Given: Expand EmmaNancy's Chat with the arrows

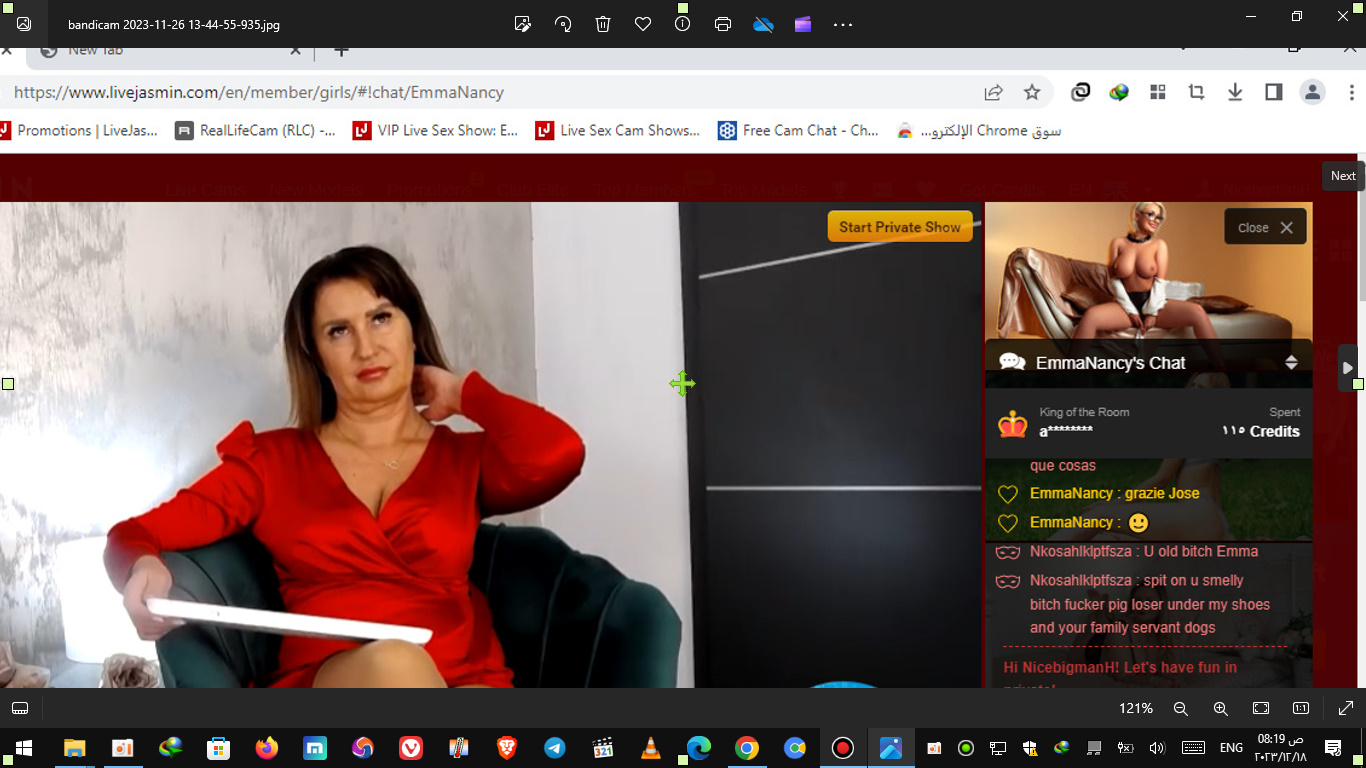Looking at the screenshot, I should [1291, 363].
